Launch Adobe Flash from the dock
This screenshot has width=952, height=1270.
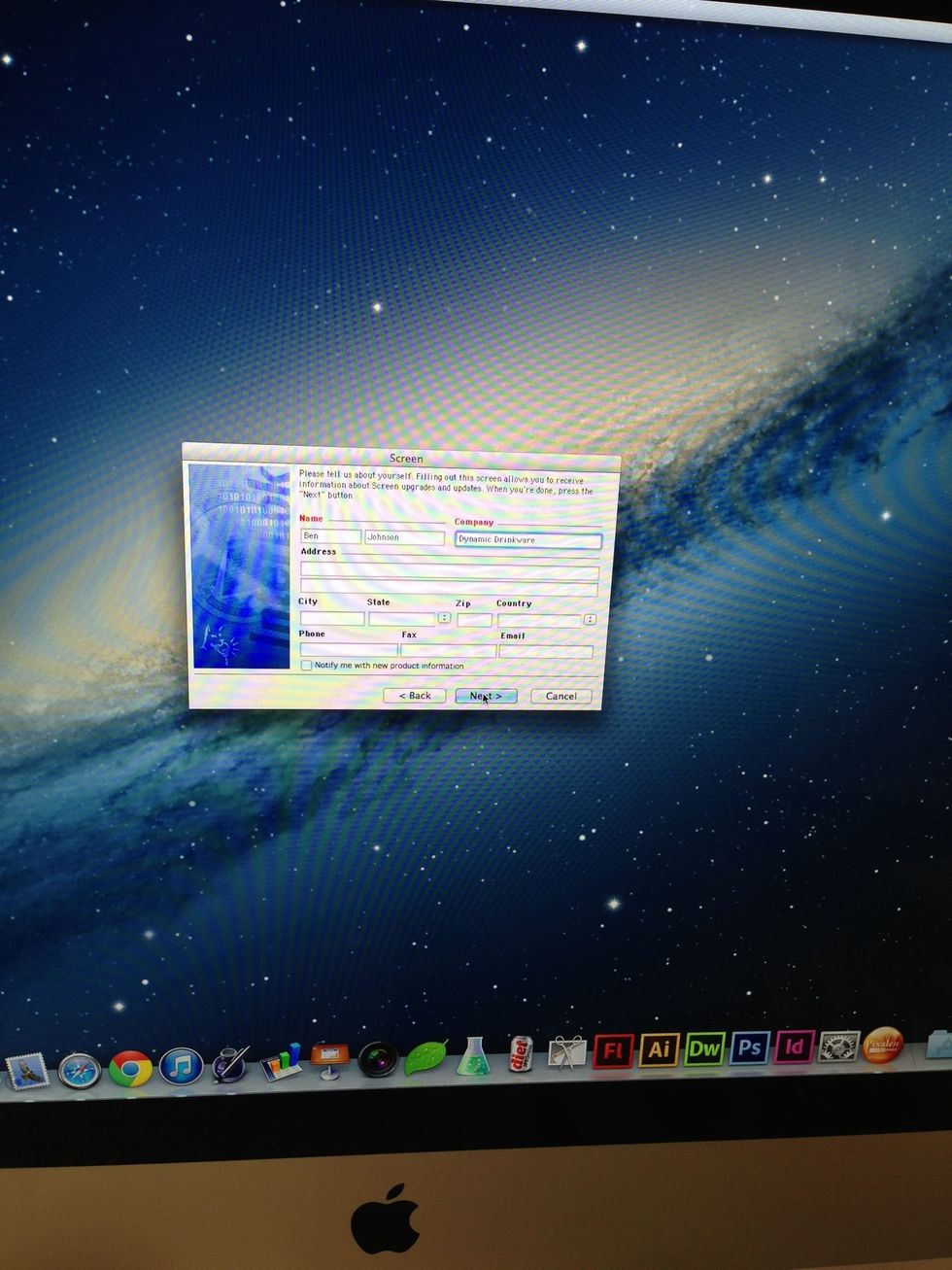[613, 1050]
